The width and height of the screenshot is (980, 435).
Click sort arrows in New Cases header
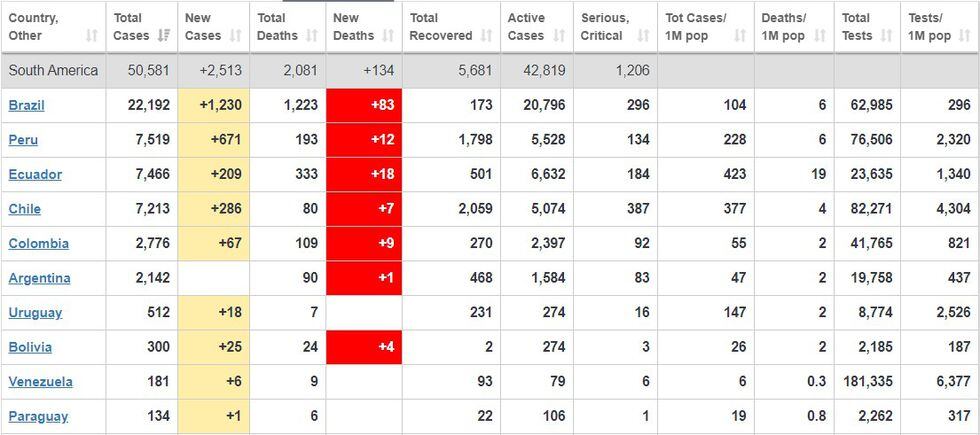coord(237,36)
